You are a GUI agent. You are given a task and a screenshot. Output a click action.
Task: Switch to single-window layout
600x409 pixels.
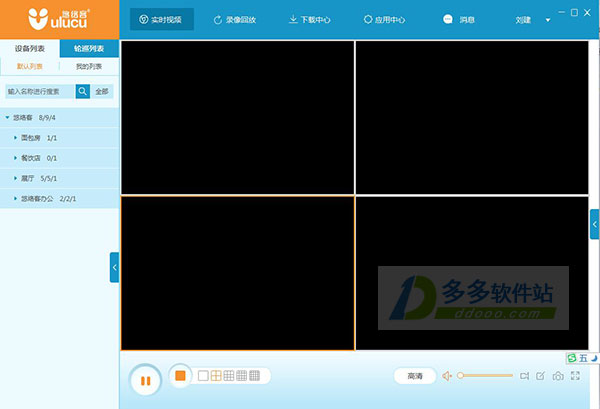[x=203, y=376]
